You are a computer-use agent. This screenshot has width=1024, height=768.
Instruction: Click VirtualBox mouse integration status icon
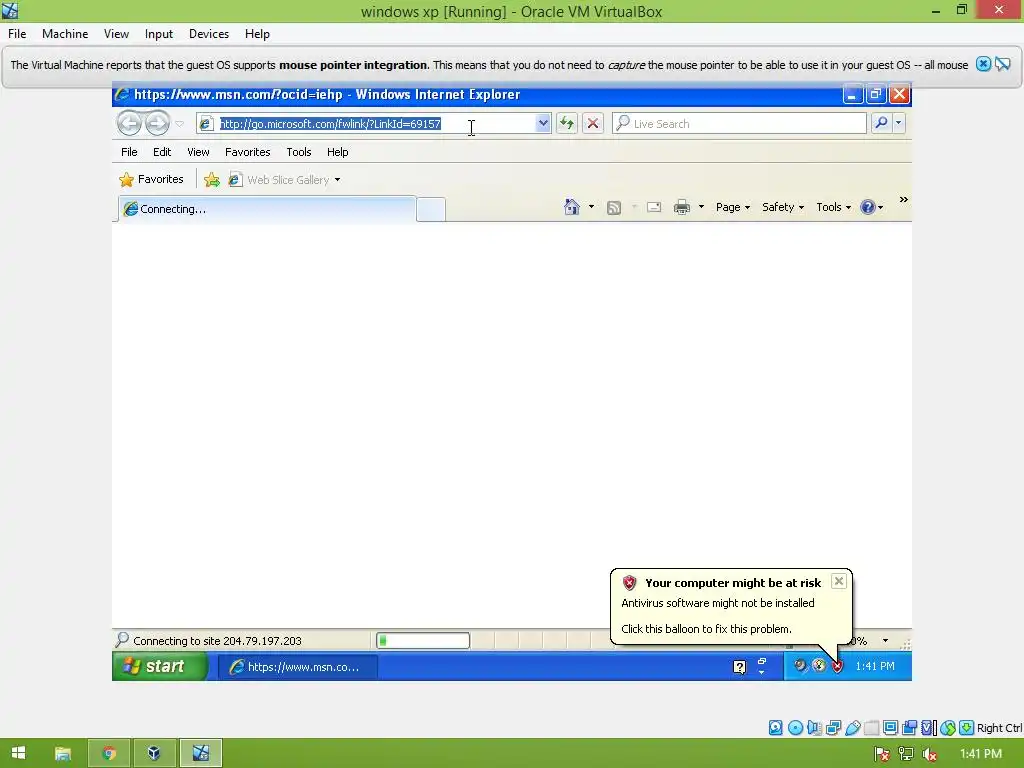(948, 728)
